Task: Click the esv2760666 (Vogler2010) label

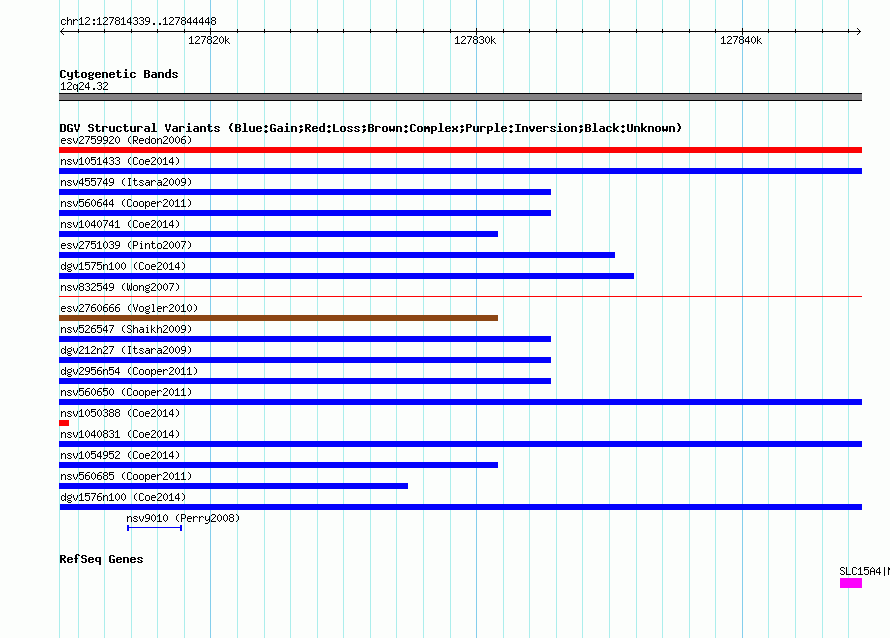Action: click(129, 308)
